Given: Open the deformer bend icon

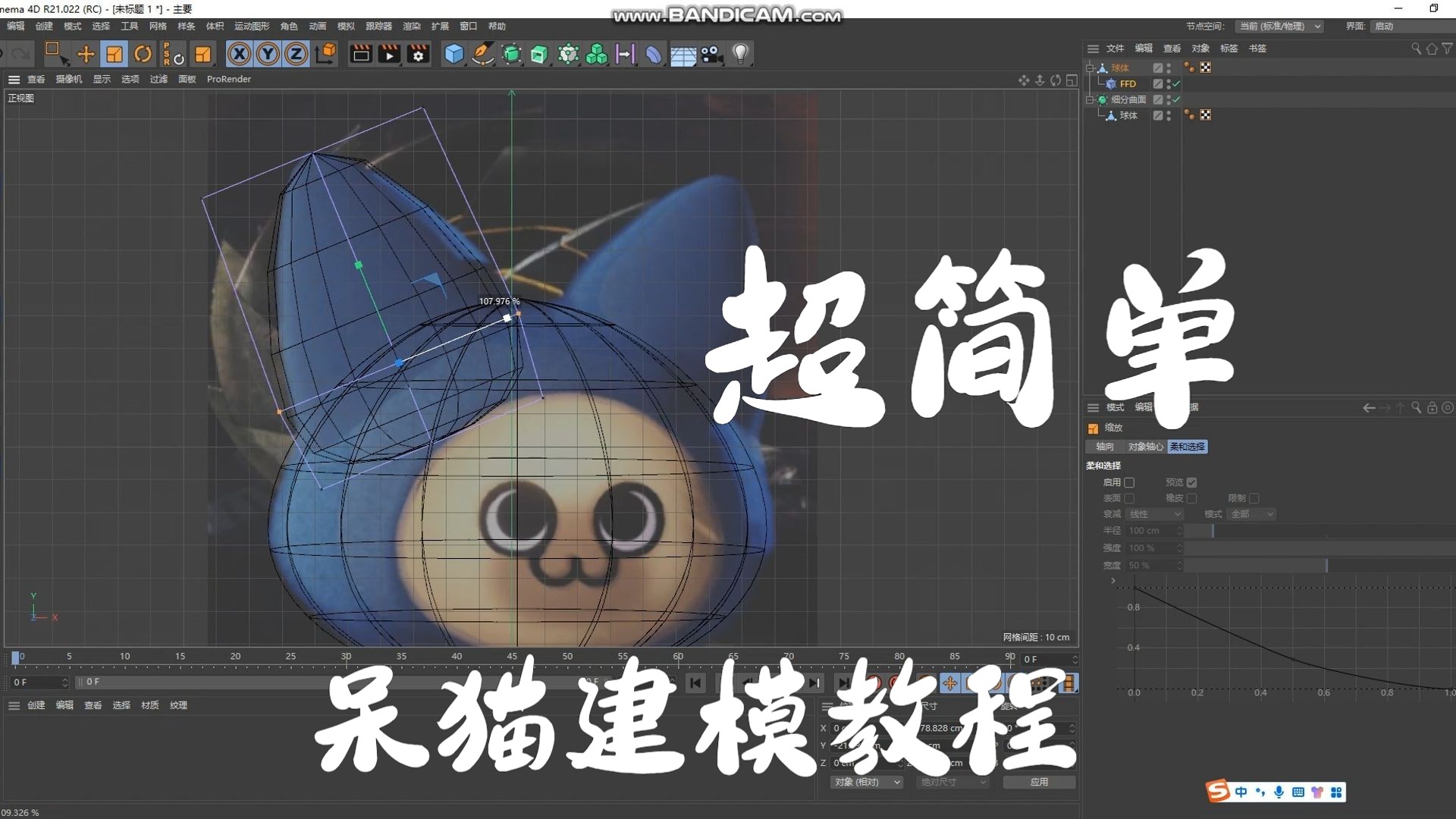Looking at the screenshot, I should (x=654, y=54).
